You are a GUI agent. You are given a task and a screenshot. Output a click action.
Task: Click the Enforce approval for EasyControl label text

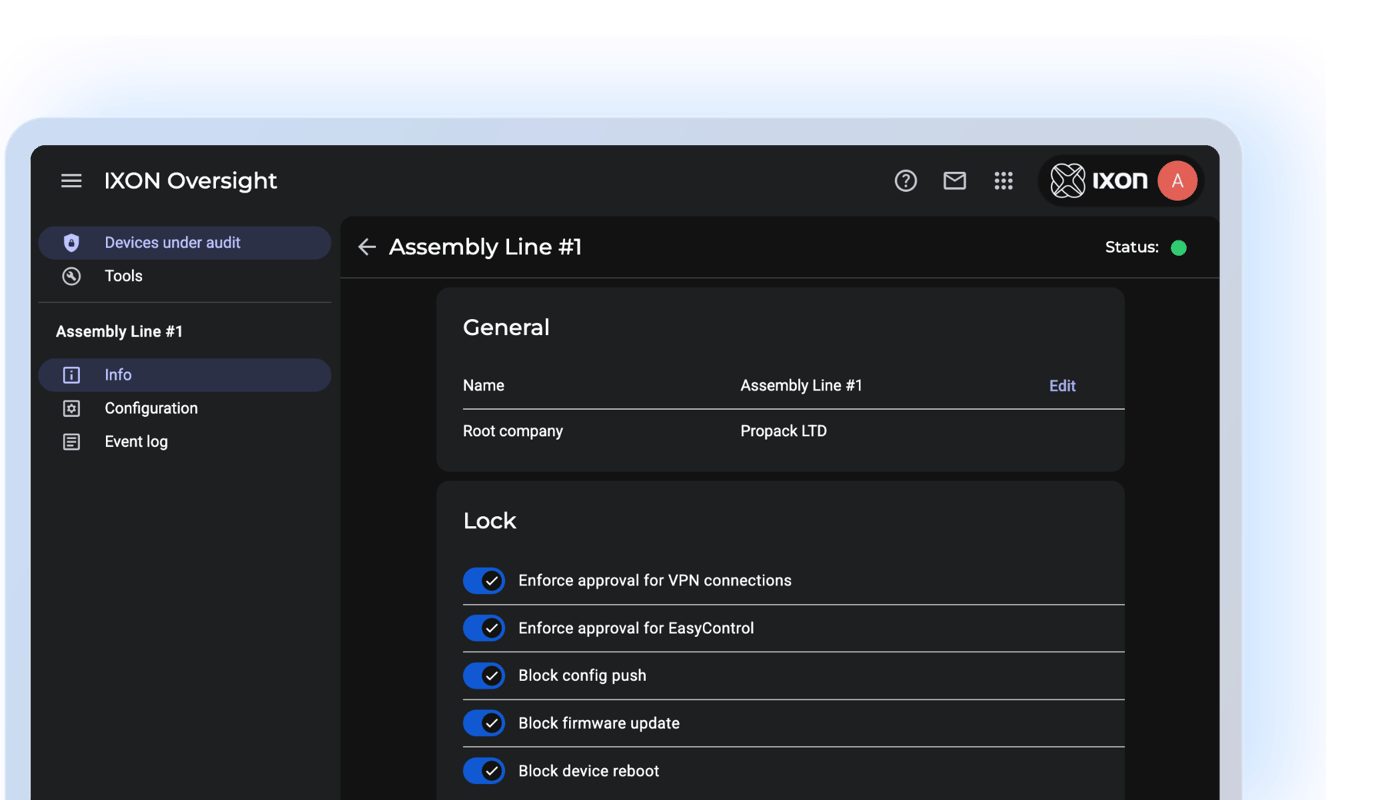tap(636, 628)
